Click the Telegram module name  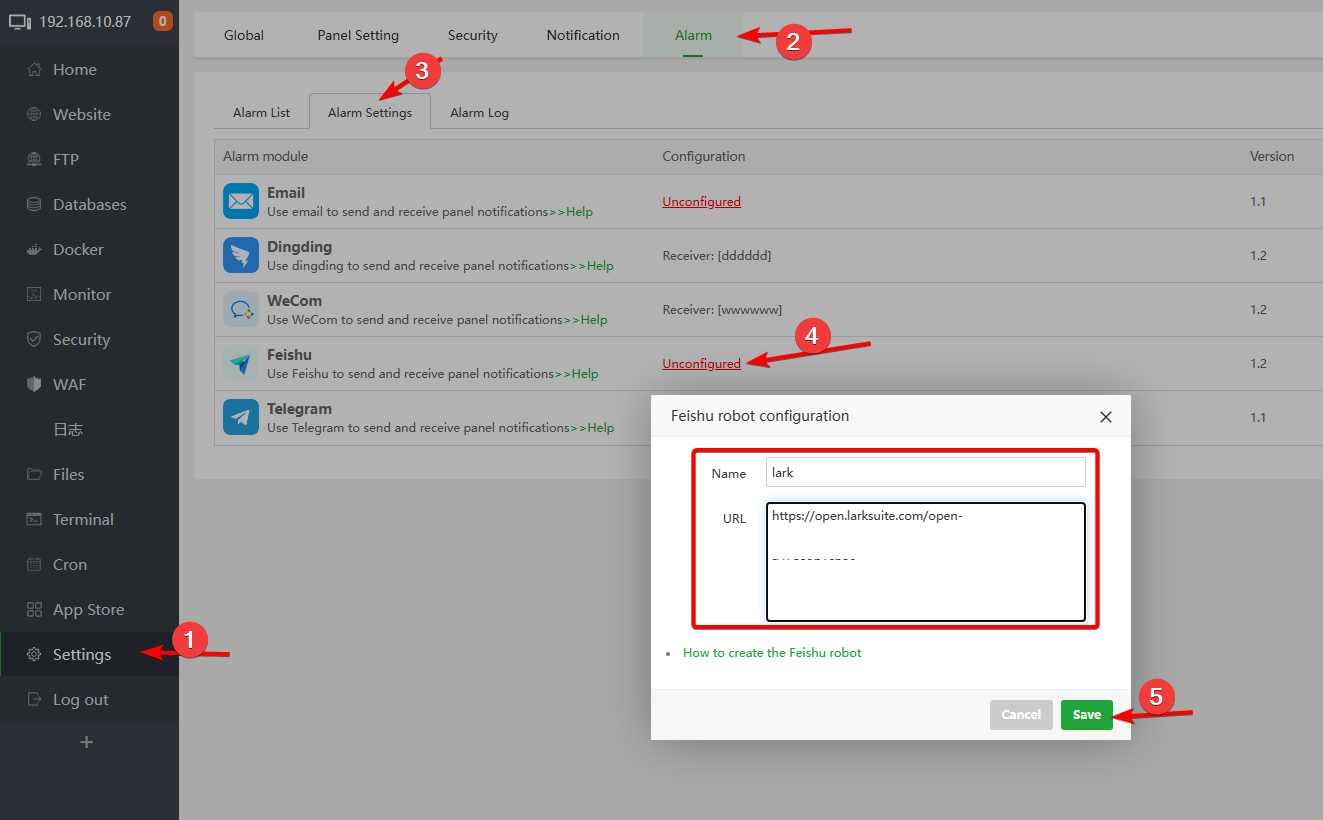[x=300, y=409]
